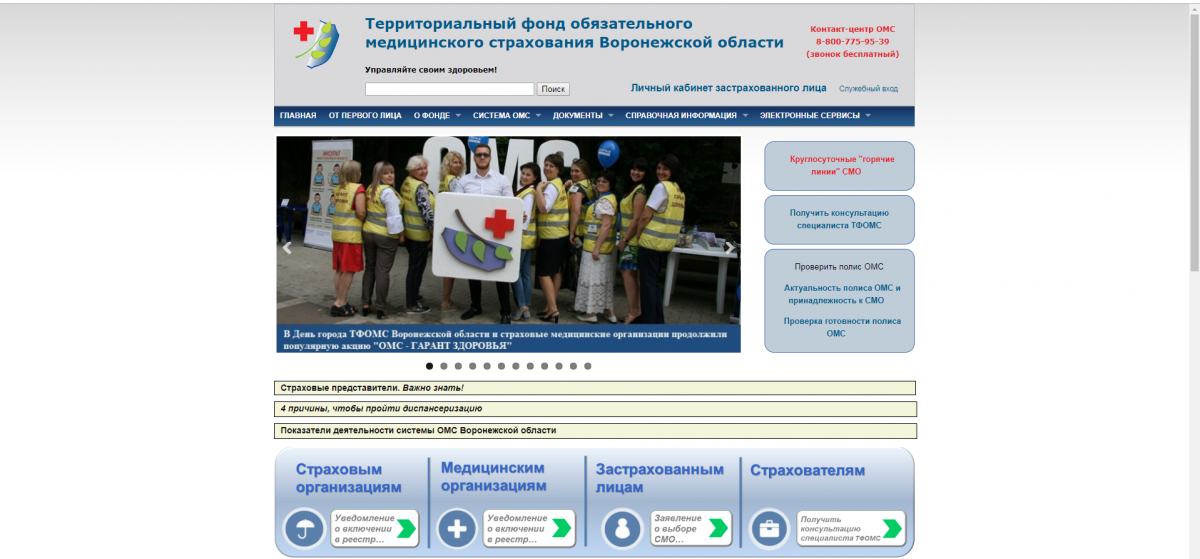Viewport: 1200px width, 559px height.
Task: Click the umbrella icon under Страховым организациям
Action: click(x=304, y=528)
